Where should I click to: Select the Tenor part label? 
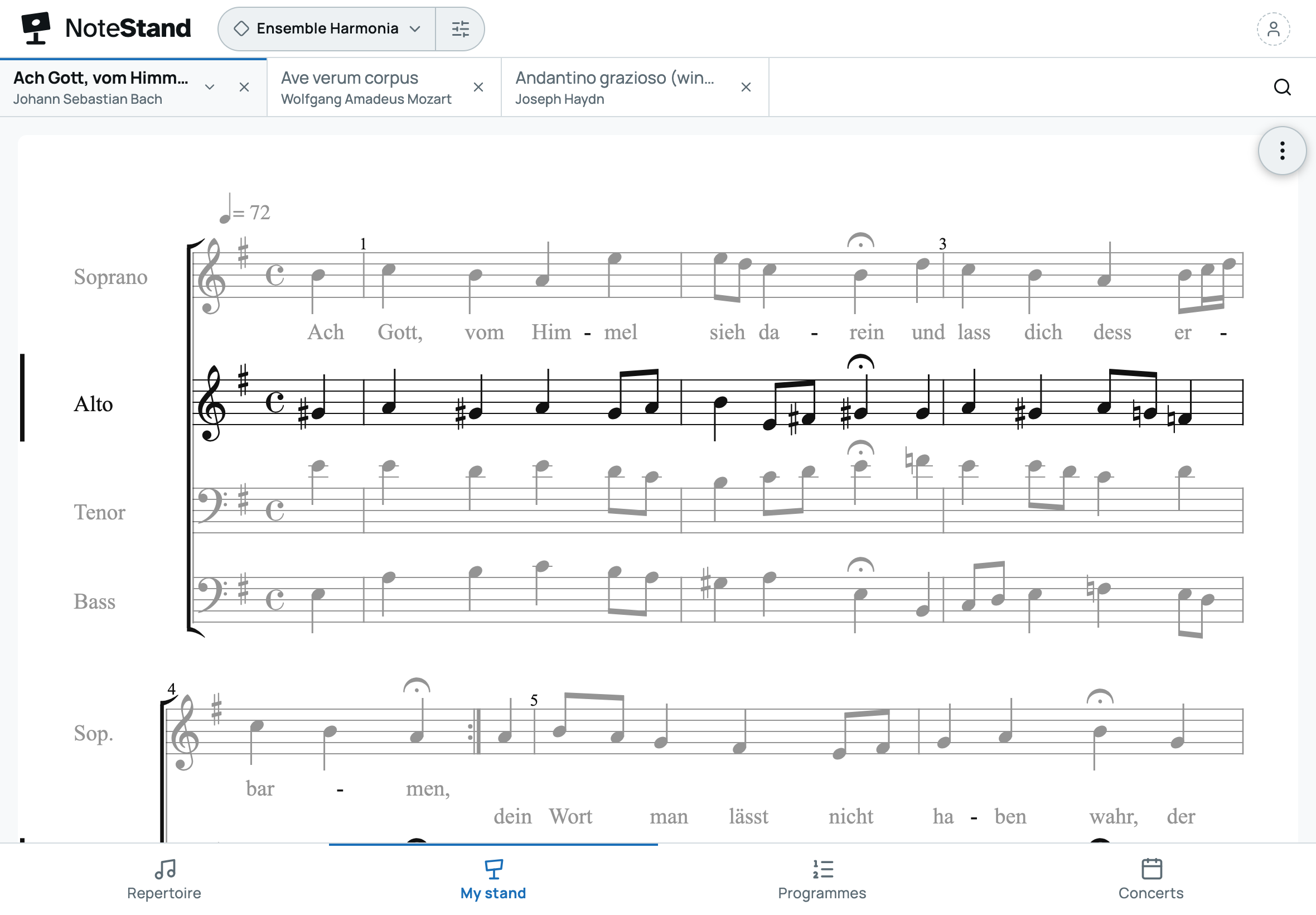(x=99, y=512)
